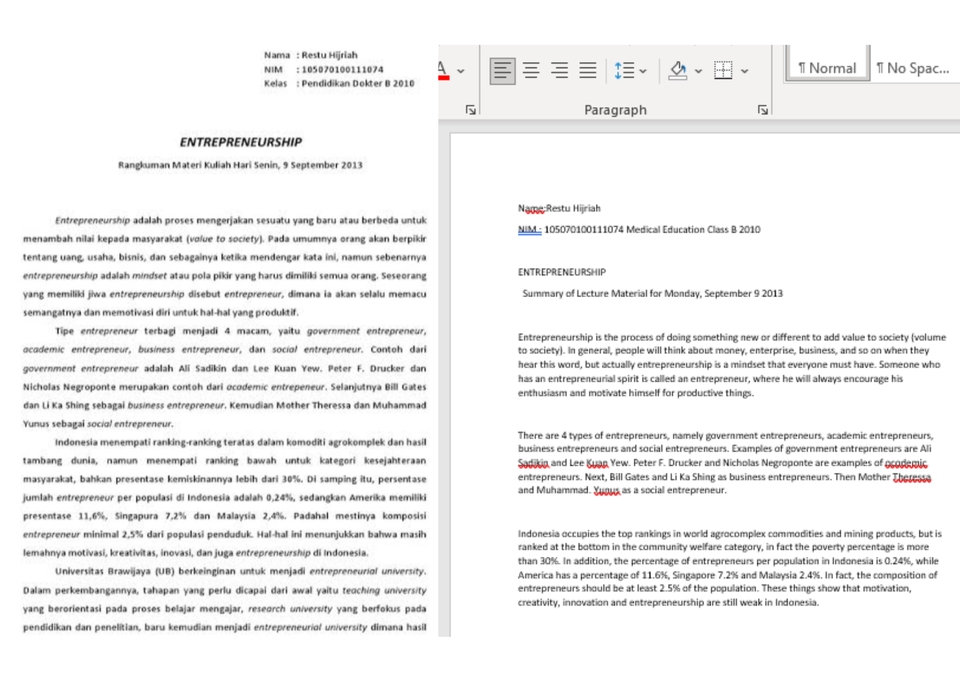Click 'NIM : 105070100111074' in left document
Viewport: 960px width, 681px height.
click(324, 69)
